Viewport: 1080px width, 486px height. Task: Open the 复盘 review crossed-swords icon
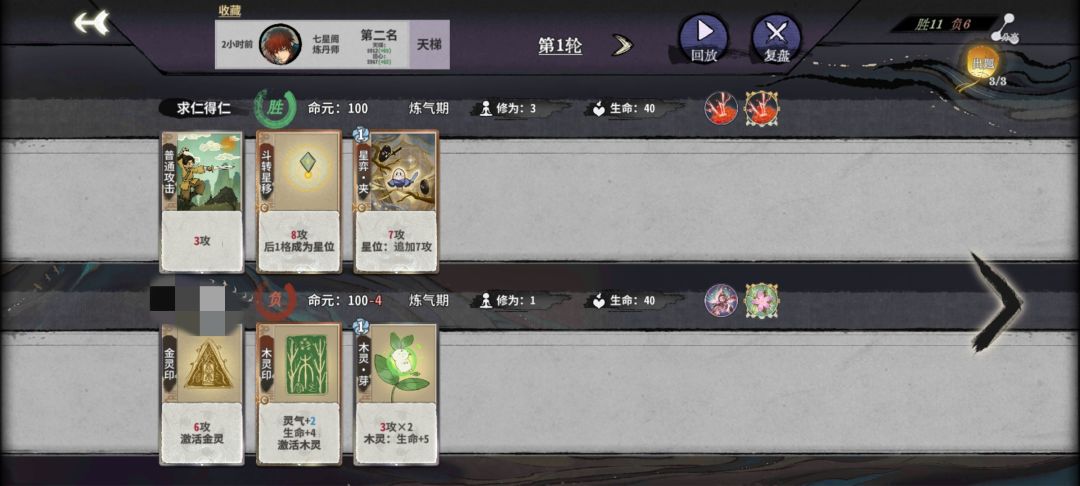coord(776,39)
